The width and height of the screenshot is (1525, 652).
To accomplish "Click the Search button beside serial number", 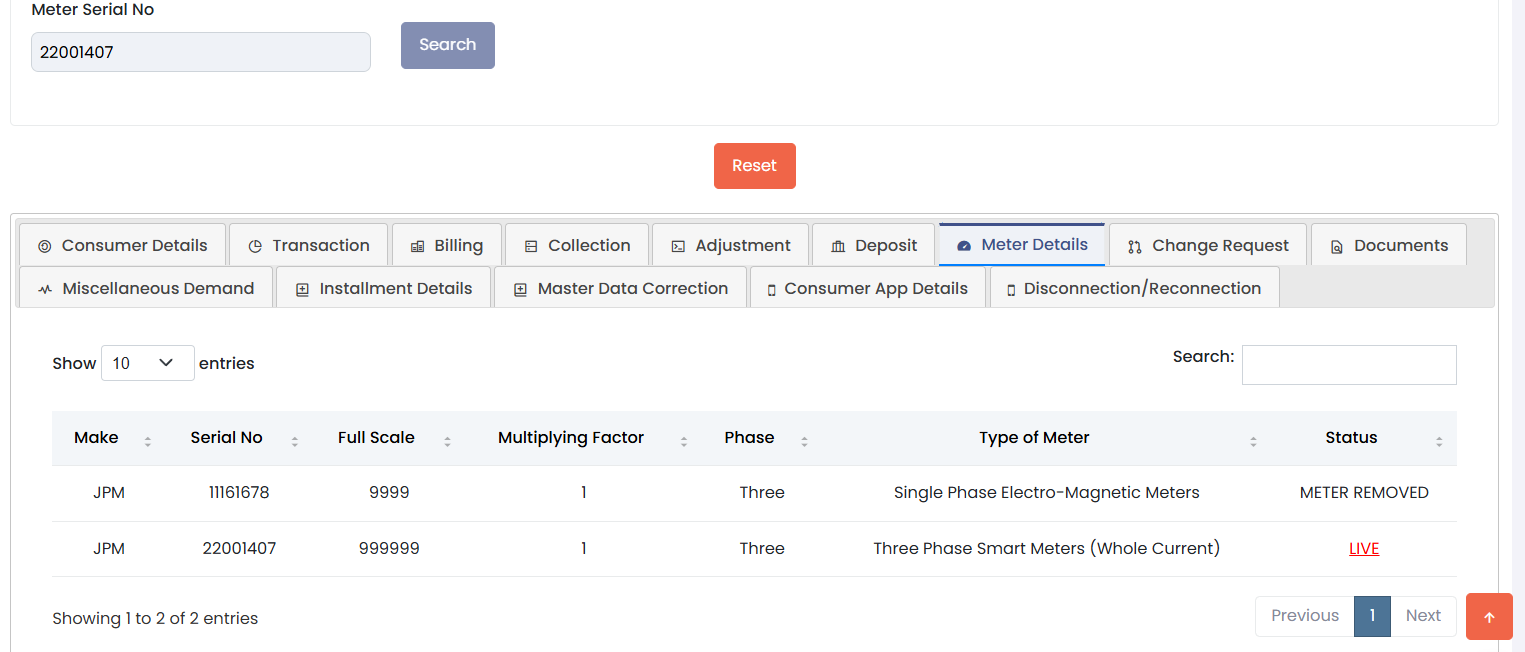I will (447, 45).
